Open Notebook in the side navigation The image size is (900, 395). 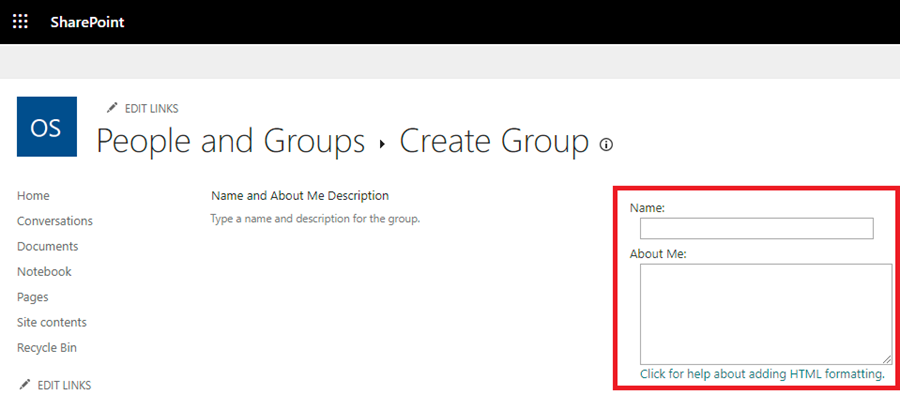(44, 272)
